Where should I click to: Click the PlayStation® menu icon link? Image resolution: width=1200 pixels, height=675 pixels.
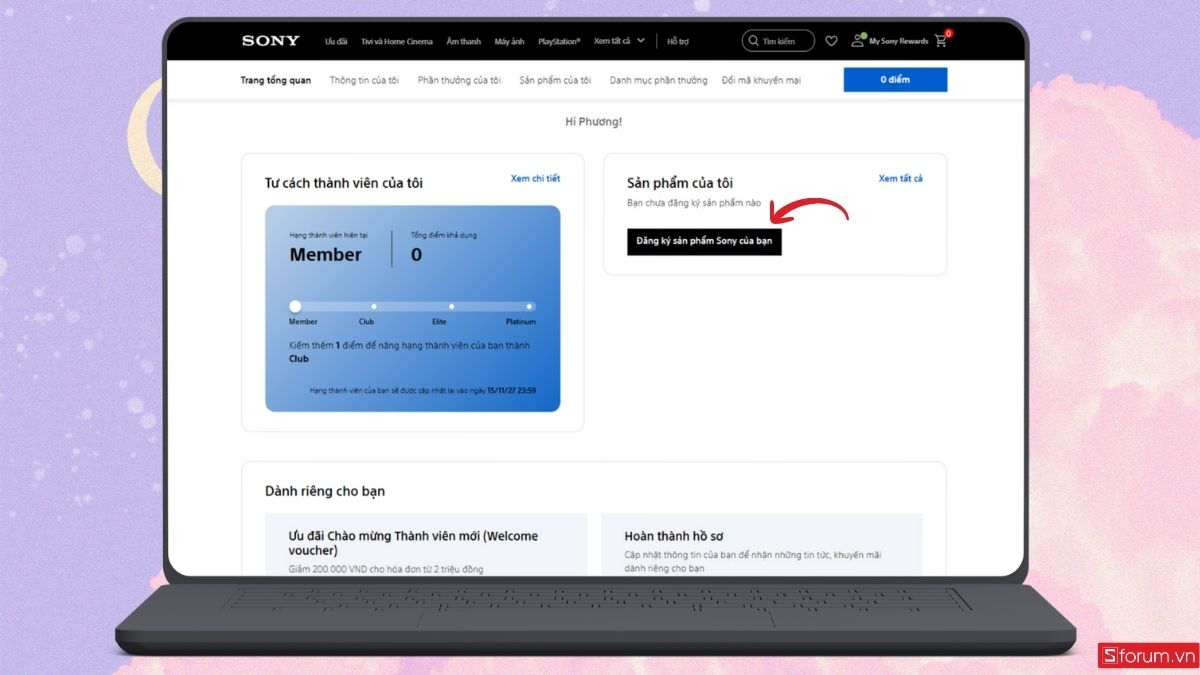(558, 41)
